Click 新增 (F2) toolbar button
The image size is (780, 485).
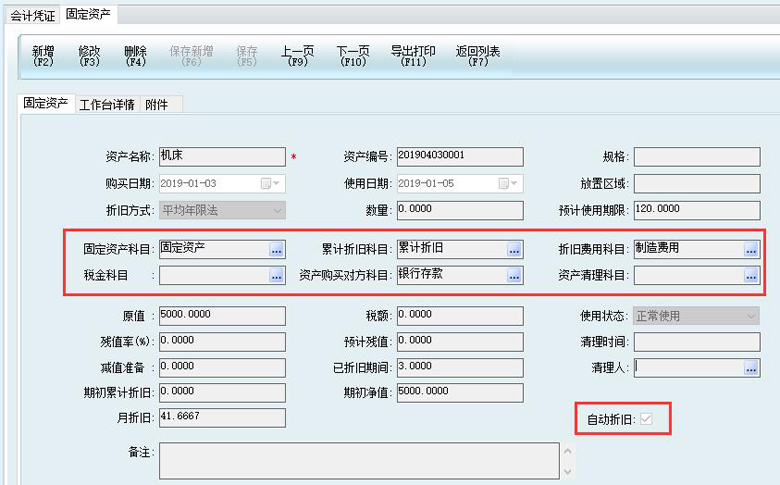(43, 56)
